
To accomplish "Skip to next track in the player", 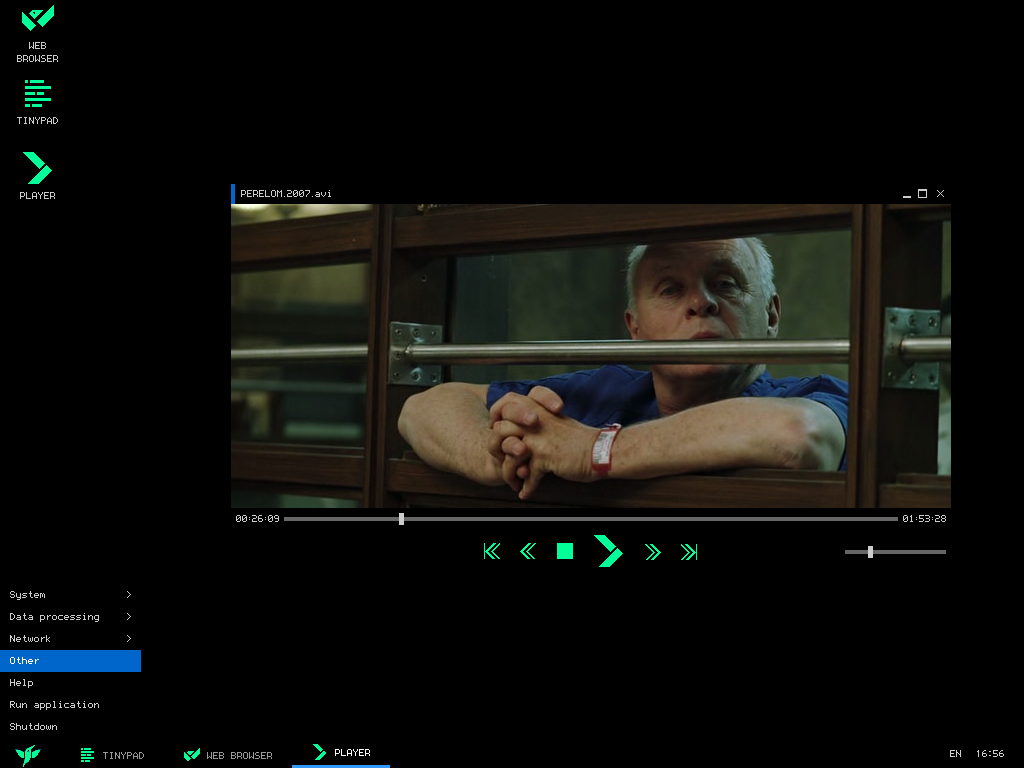I will tap(689, 551).
